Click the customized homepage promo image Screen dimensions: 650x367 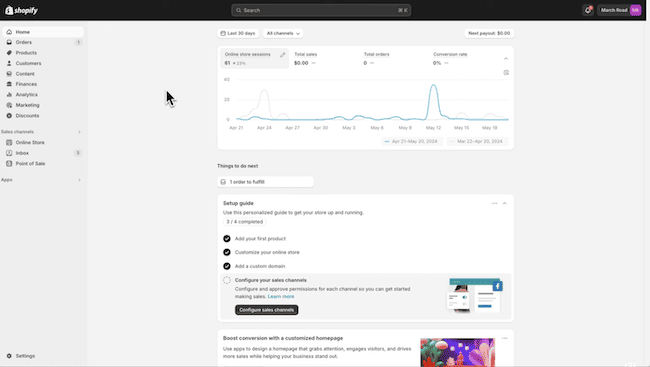tap(457, 352)
